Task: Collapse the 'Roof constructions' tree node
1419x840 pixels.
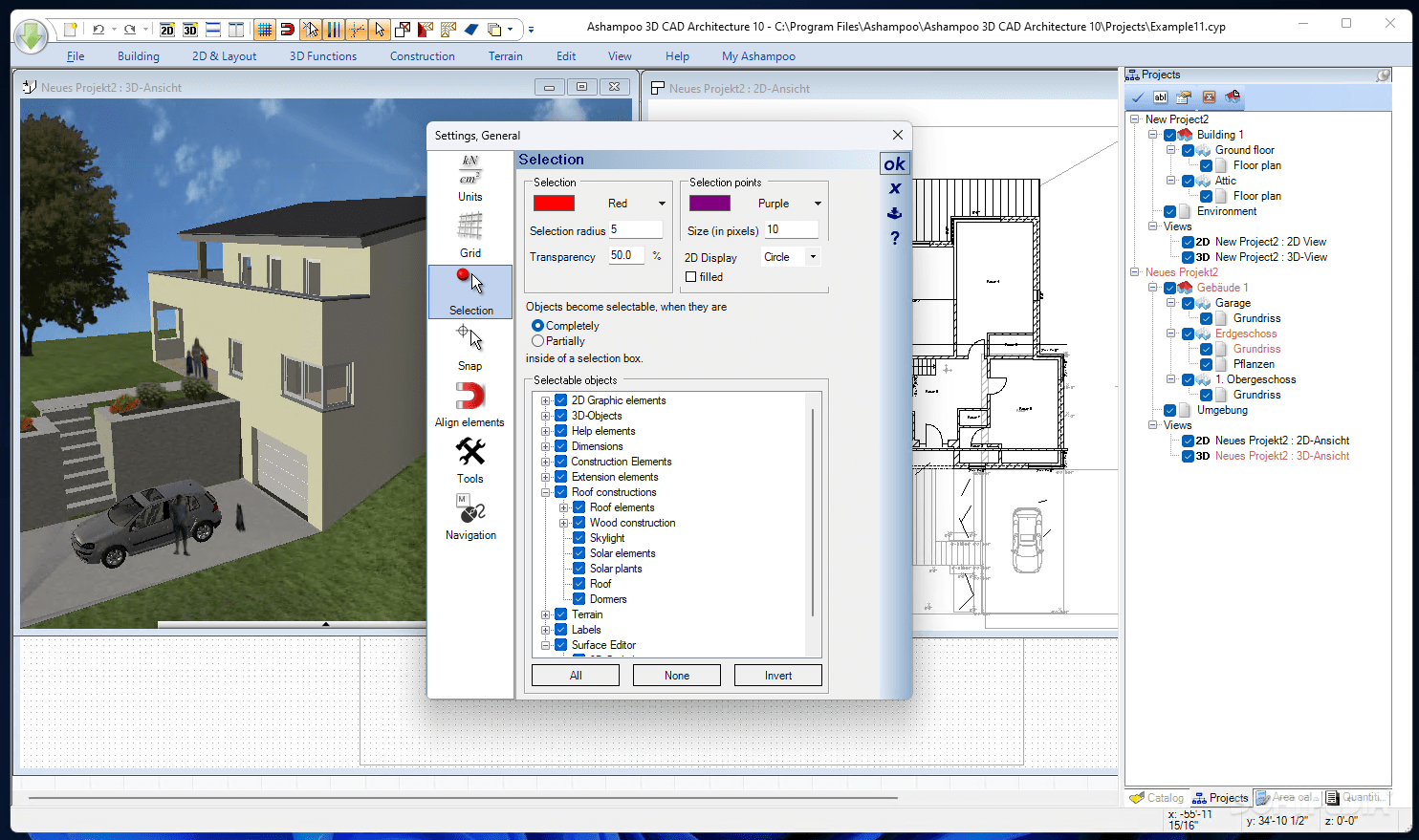Action: point(546,492)
